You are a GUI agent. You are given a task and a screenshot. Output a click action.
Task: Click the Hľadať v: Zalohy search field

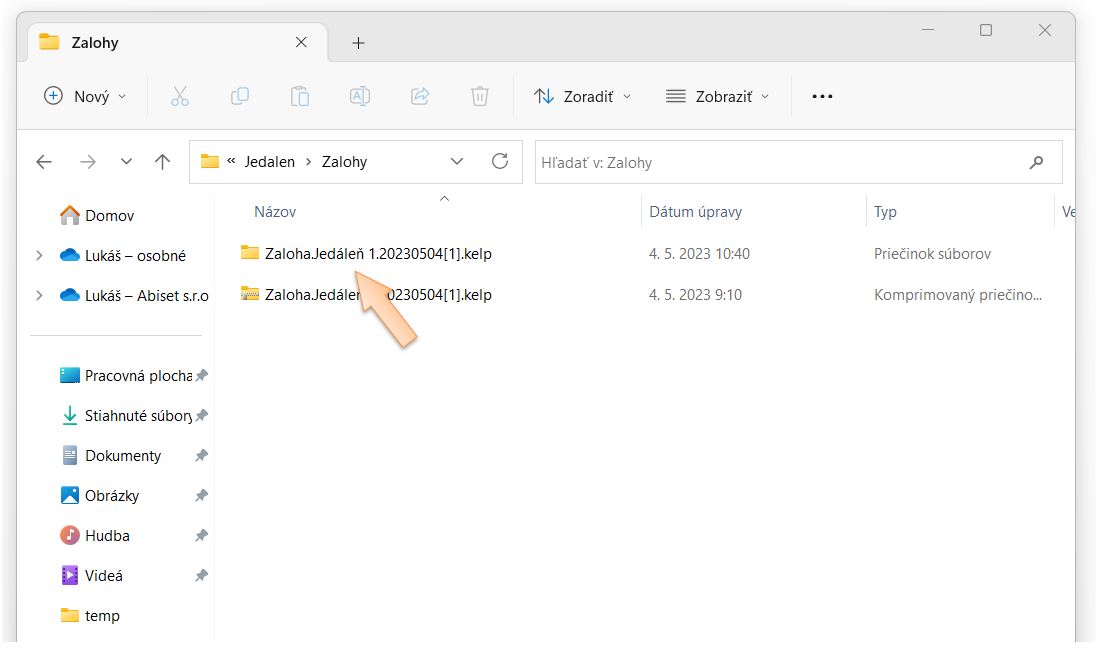click(x=780, y=162)
